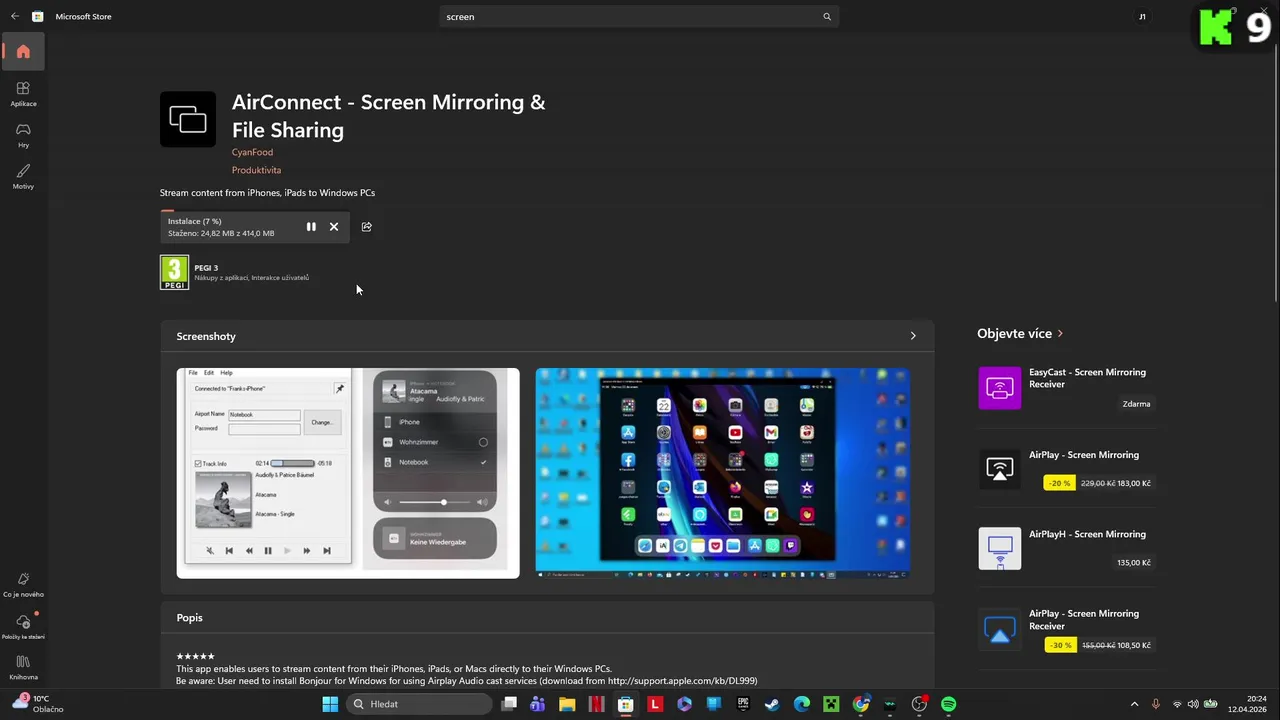This screenshot has width=1280, height=720.
Task: Open Microsoft Edge from taskbar
Action: [x=801, y=704]
